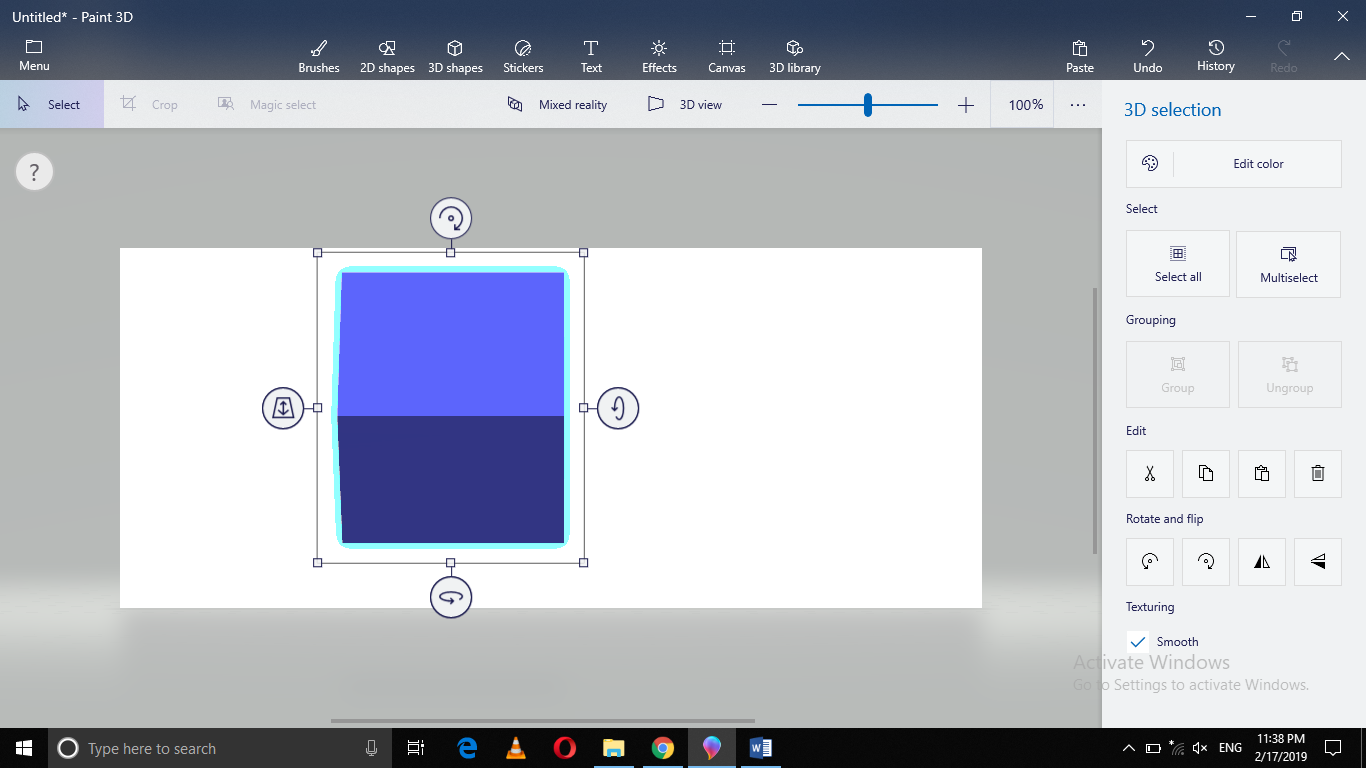Flip the selection horizontally

coord(1261,561)
